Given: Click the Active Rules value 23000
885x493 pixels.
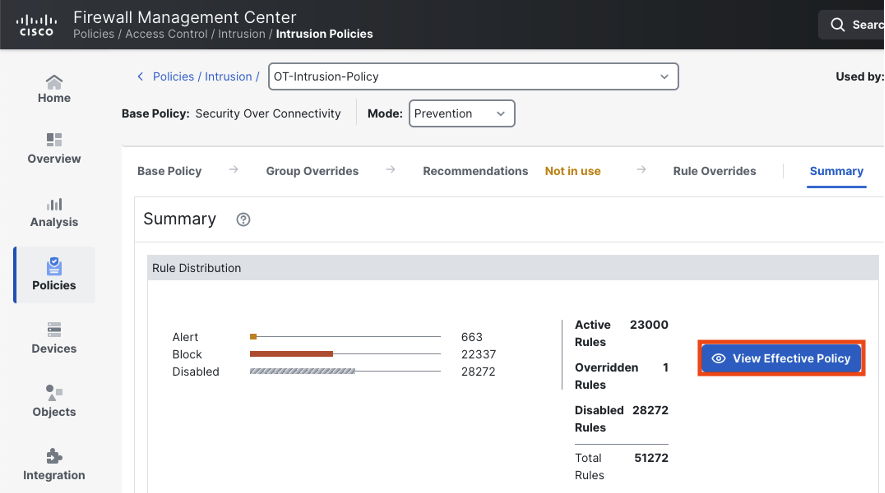Looking at the screenshot, I should click(649, 325).
